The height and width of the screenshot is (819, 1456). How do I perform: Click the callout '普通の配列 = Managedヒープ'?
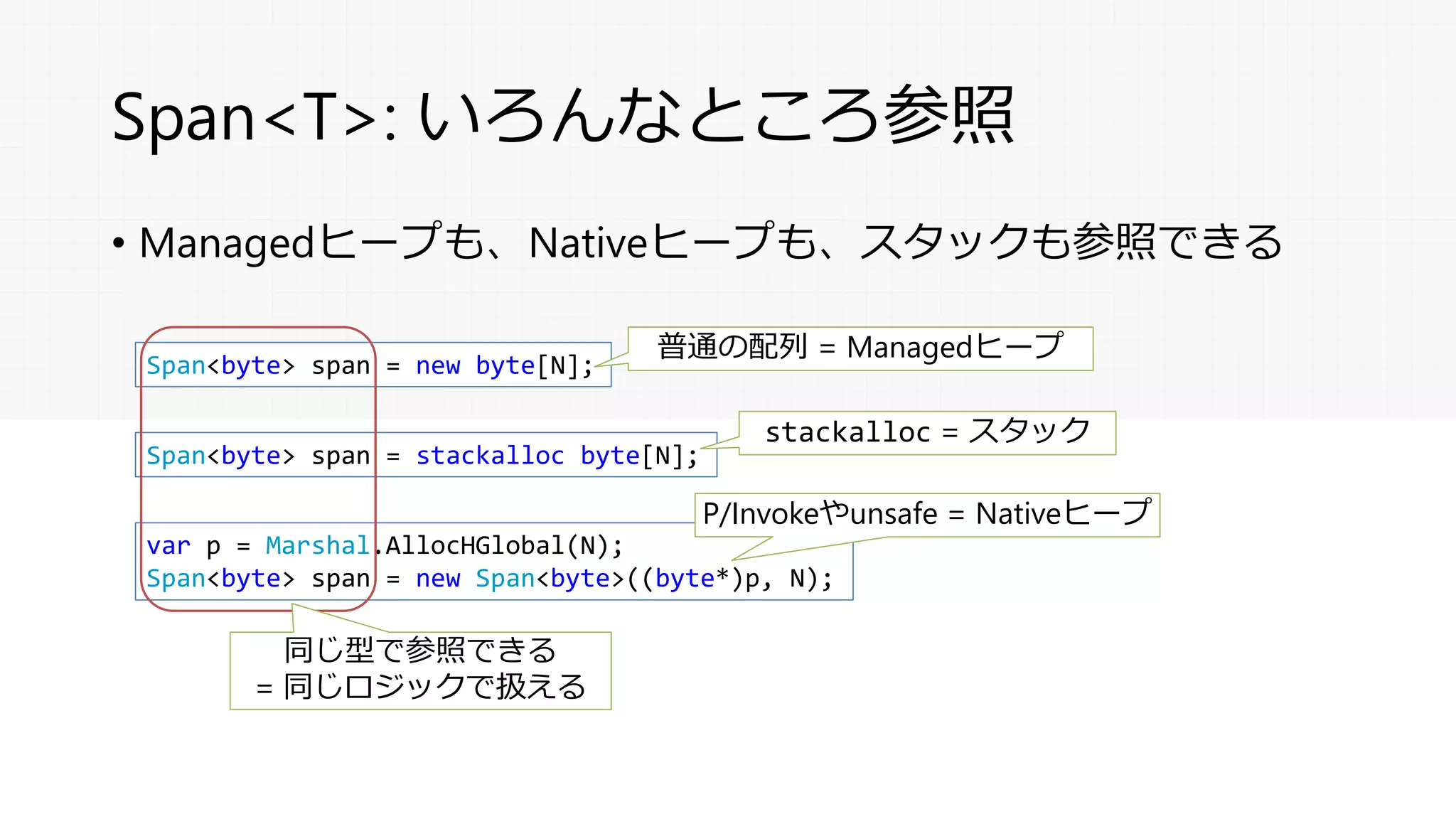click(860, 348)
